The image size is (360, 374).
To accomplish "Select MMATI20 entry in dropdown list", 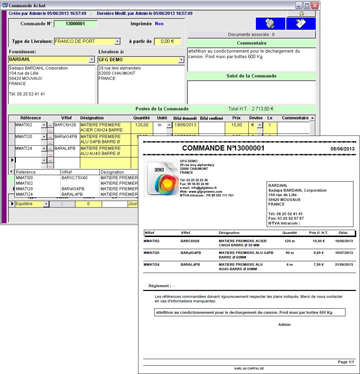I will coord(24,189).
